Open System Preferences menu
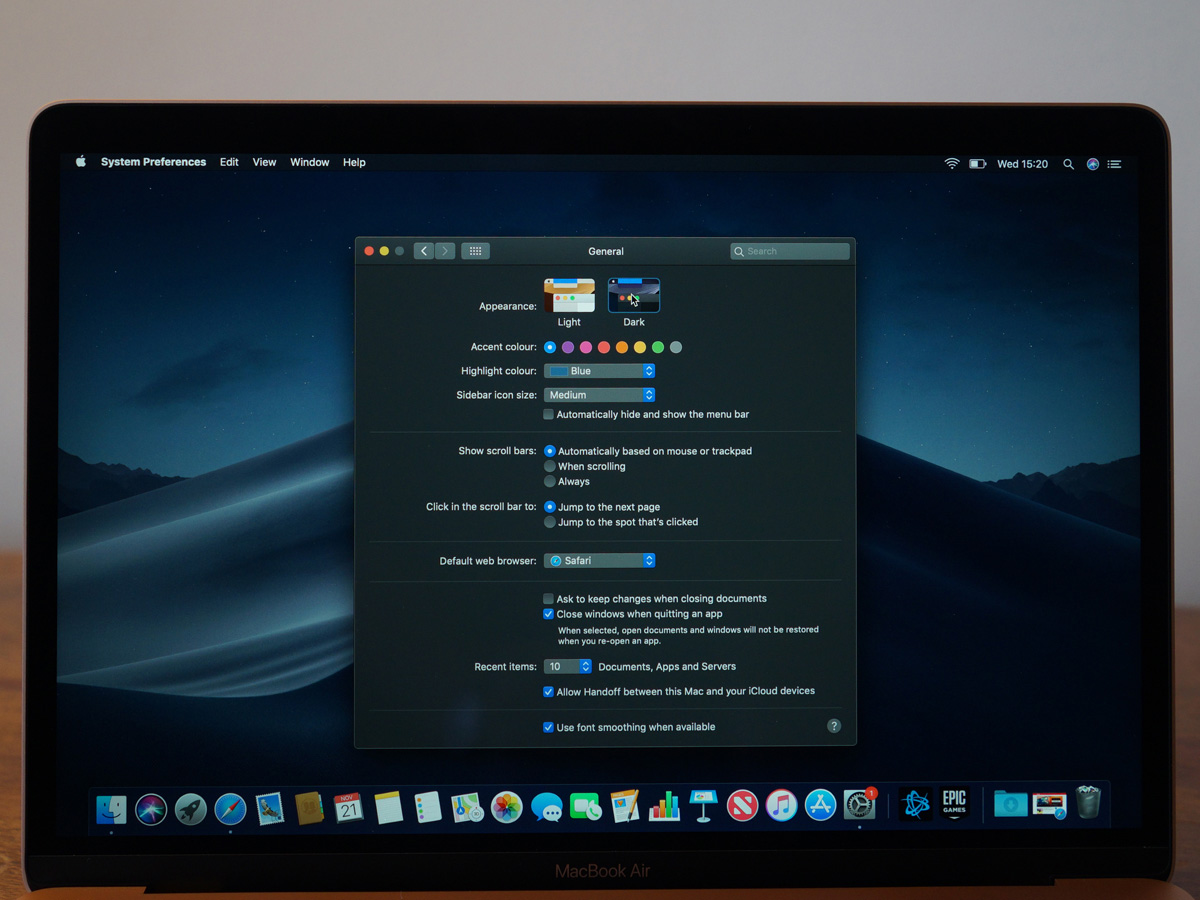 point(153,162)
